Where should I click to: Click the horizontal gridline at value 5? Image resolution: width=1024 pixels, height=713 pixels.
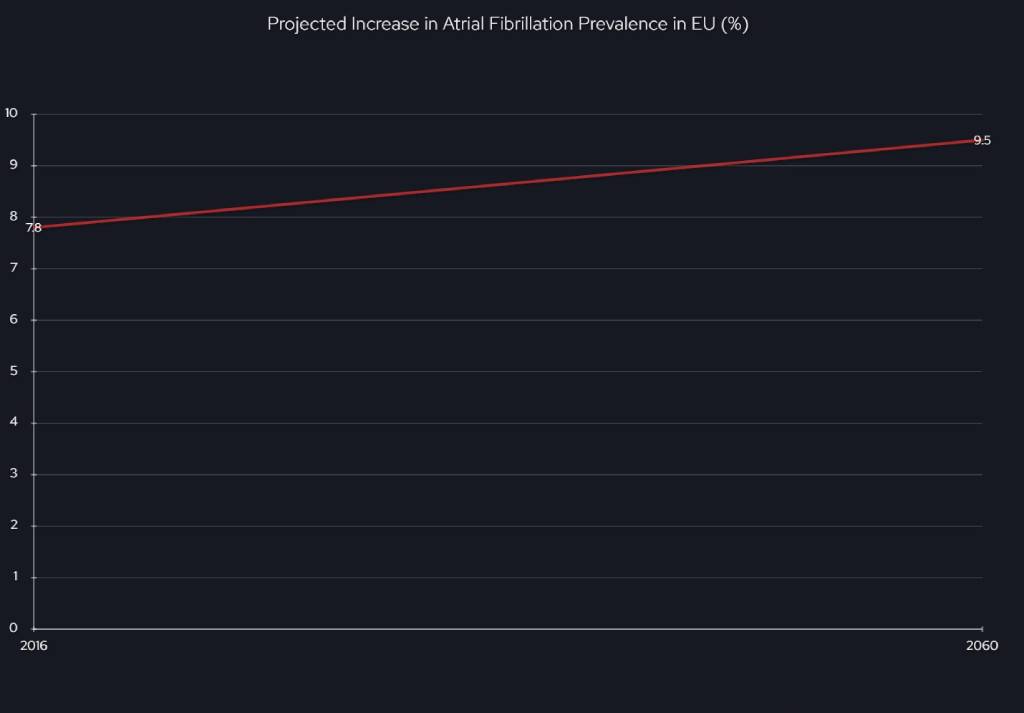coord(508,371)
